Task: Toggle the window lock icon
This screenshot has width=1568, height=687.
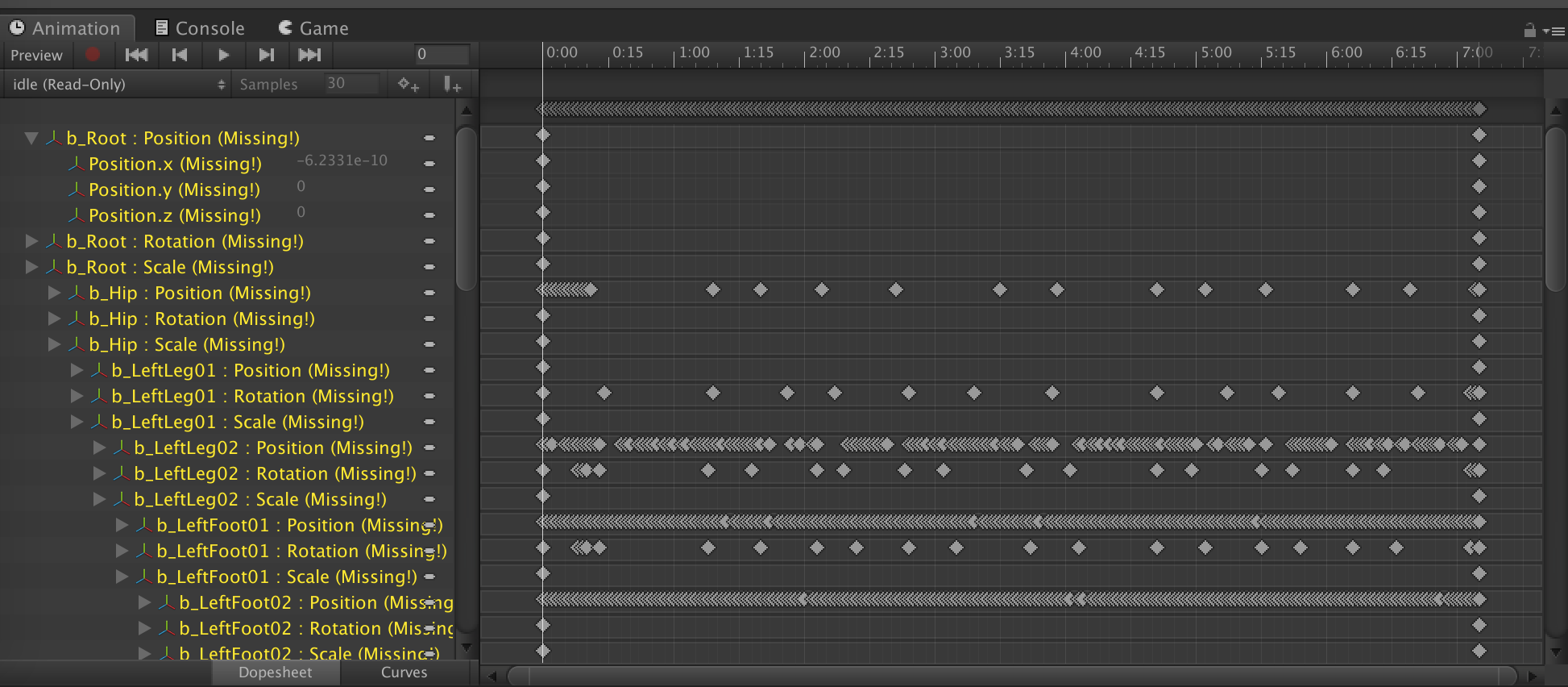Action: [x=1529, y=31]
